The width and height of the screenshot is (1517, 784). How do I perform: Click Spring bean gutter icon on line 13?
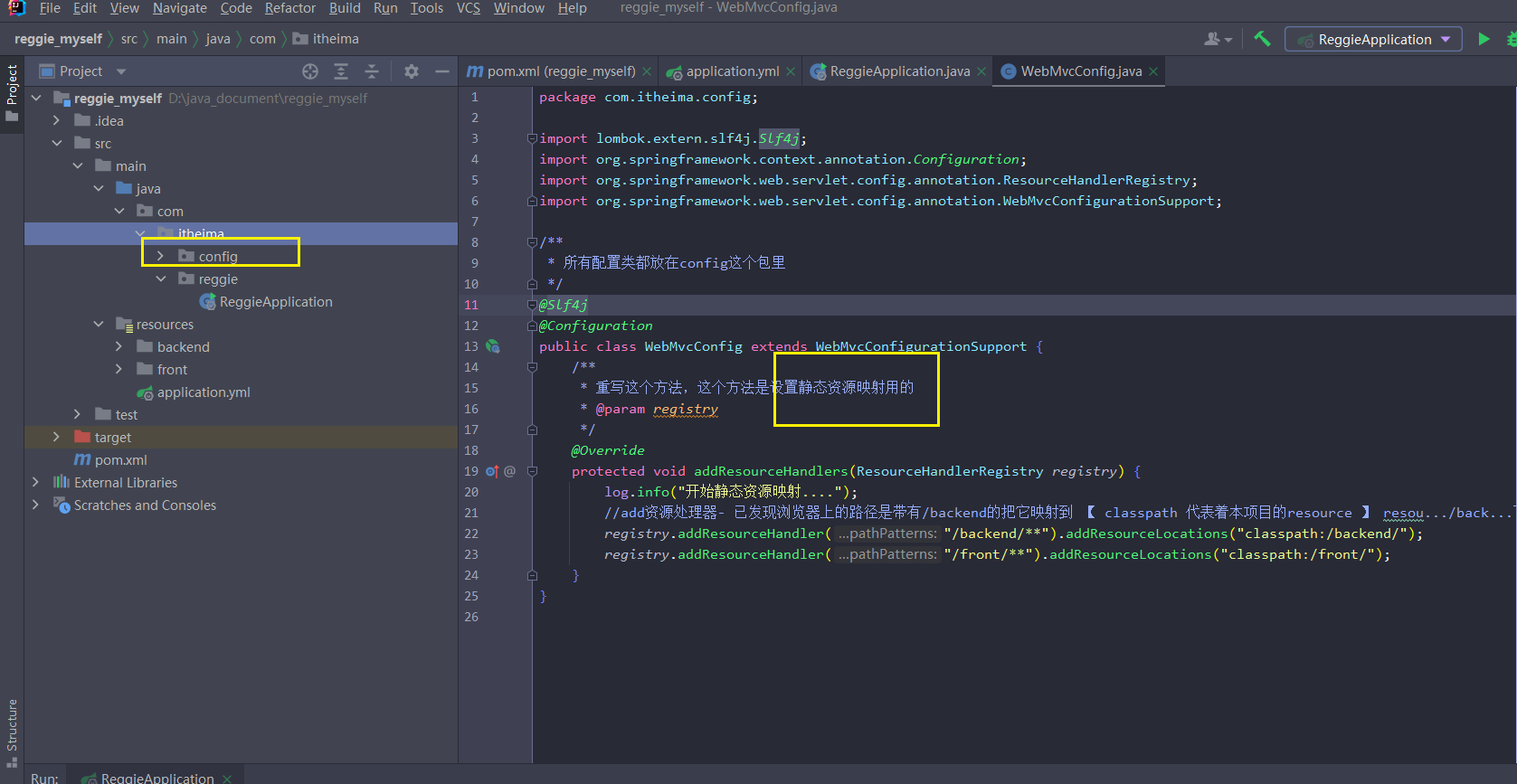493,346
